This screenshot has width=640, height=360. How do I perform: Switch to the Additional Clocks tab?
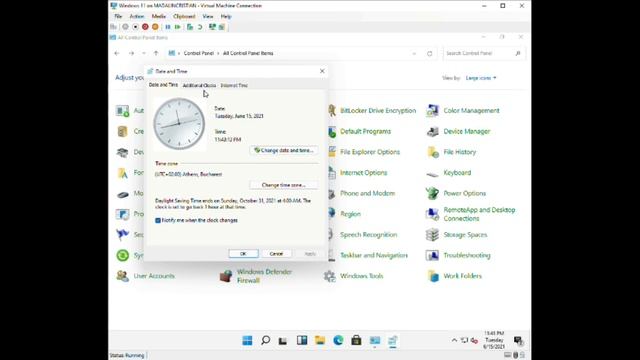[199, 85]
